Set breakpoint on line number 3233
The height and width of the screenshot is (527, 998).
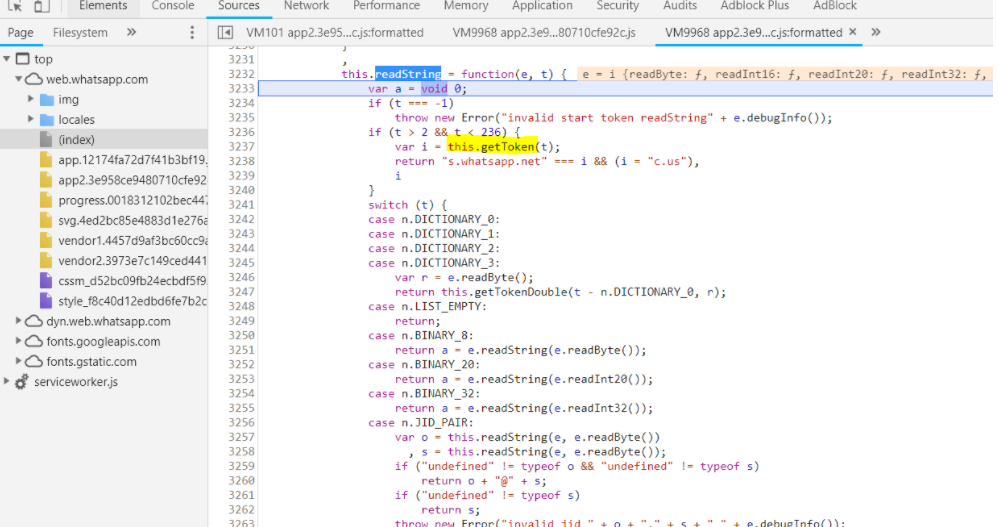[241, 88]
